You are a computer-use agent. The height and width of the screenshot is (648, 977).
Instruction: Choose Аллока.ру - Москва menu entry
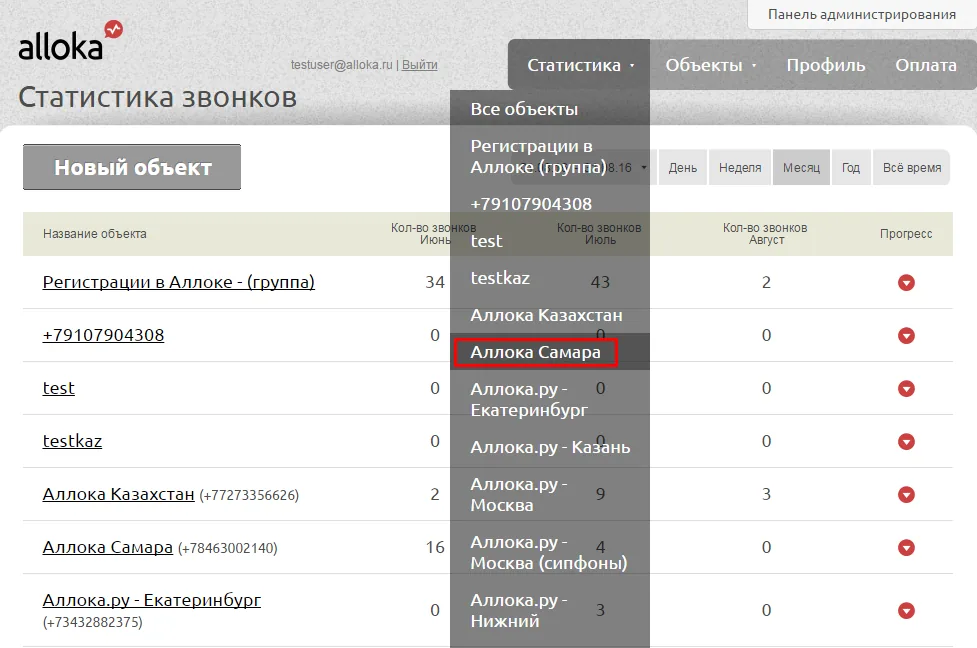[x=550, y=495]
